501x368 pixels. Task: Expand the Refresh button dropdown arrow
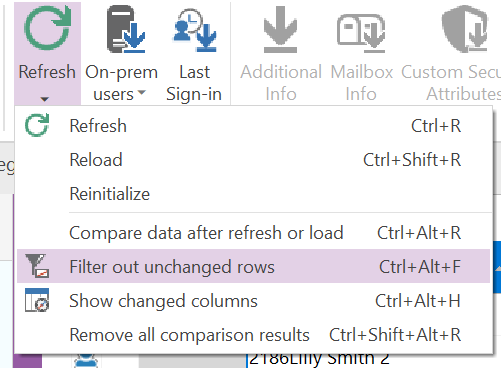pos(45,99)
